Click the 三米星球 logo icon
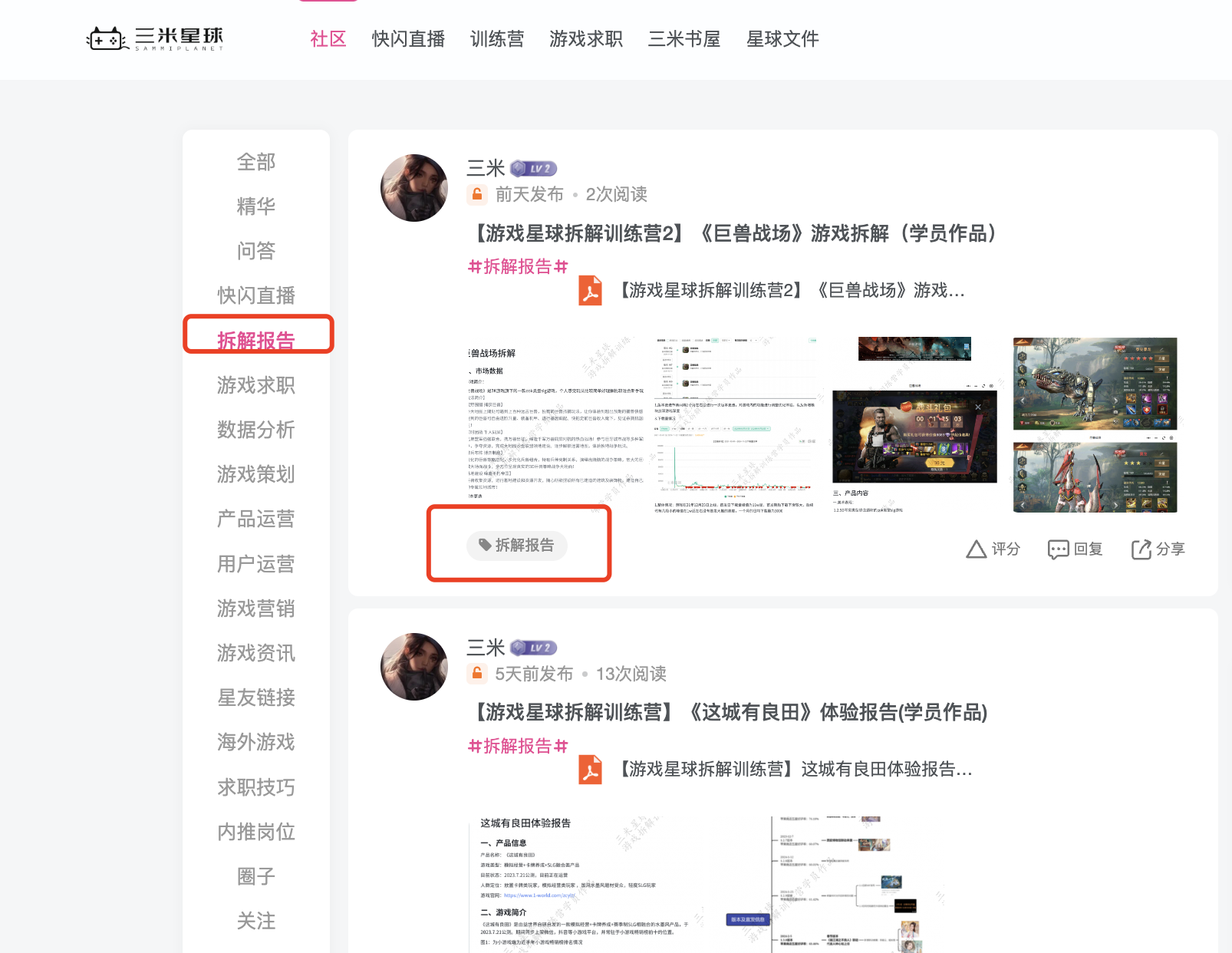This screenshot has width=1232, height=953. pyautogui.click(x=107, y=38)
